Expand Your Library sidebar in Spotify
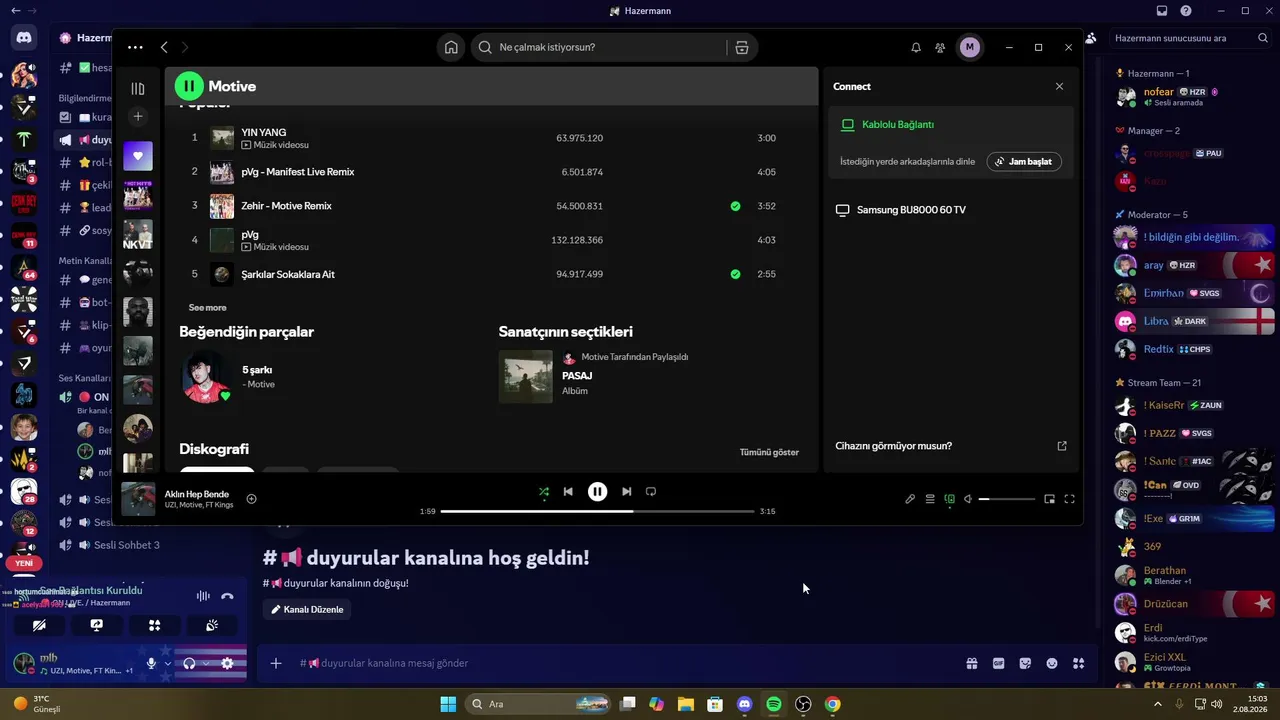This screenshot has width=1280, height=720. point(138,89)
